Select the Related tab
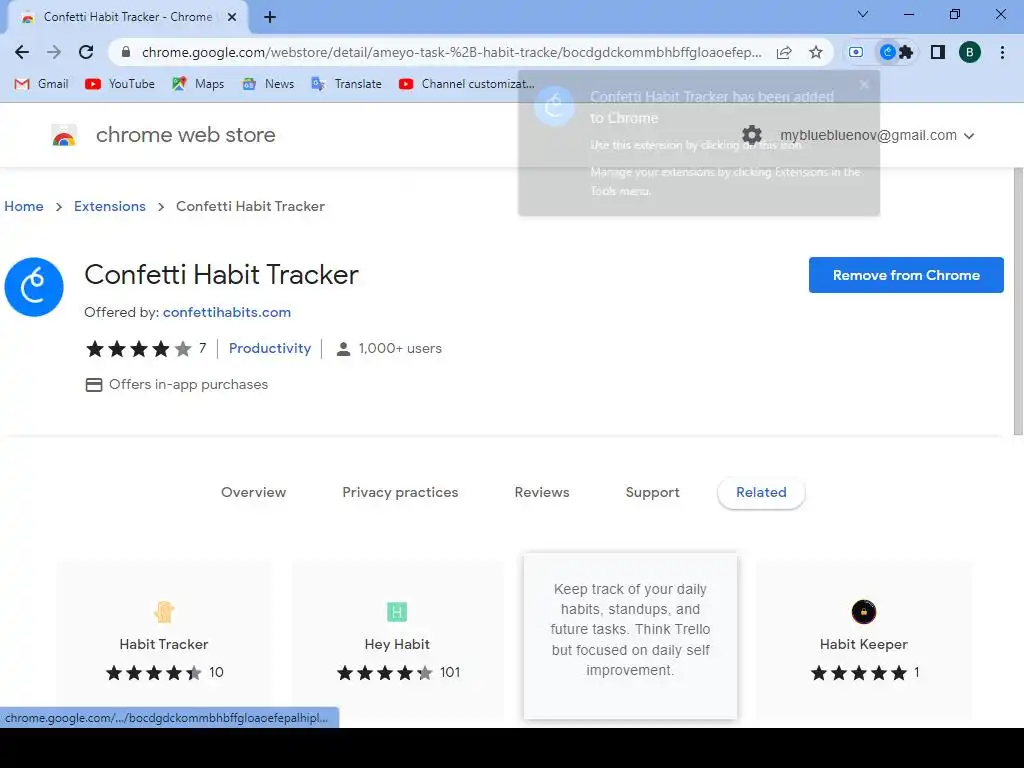 coord(761,492)
